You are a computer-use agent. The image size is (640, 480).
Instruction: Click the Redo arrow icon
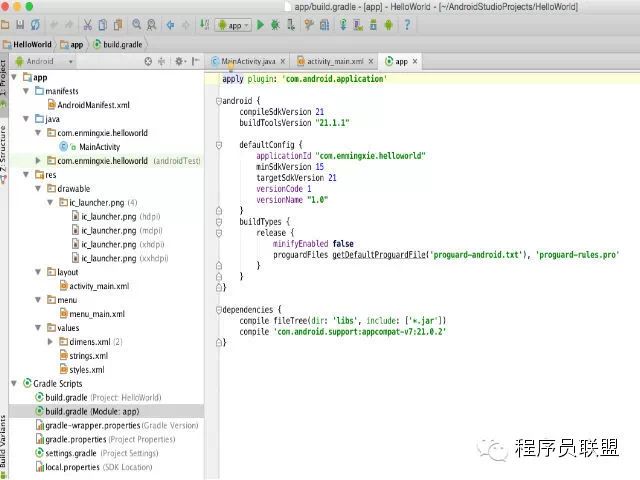69,25
